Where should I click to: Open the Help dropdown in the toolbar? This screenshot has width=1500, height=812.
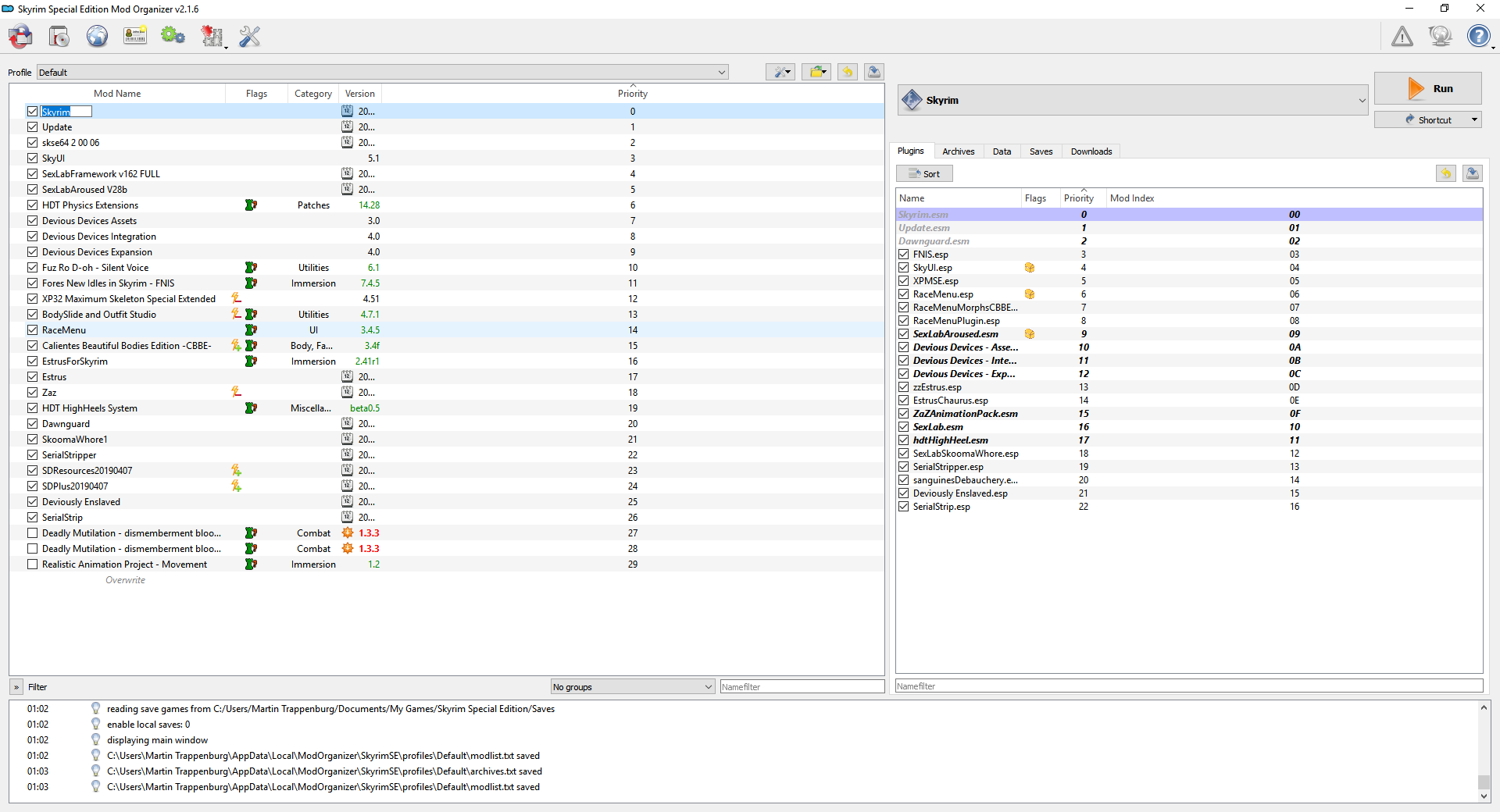click(x=1480, y=36)
